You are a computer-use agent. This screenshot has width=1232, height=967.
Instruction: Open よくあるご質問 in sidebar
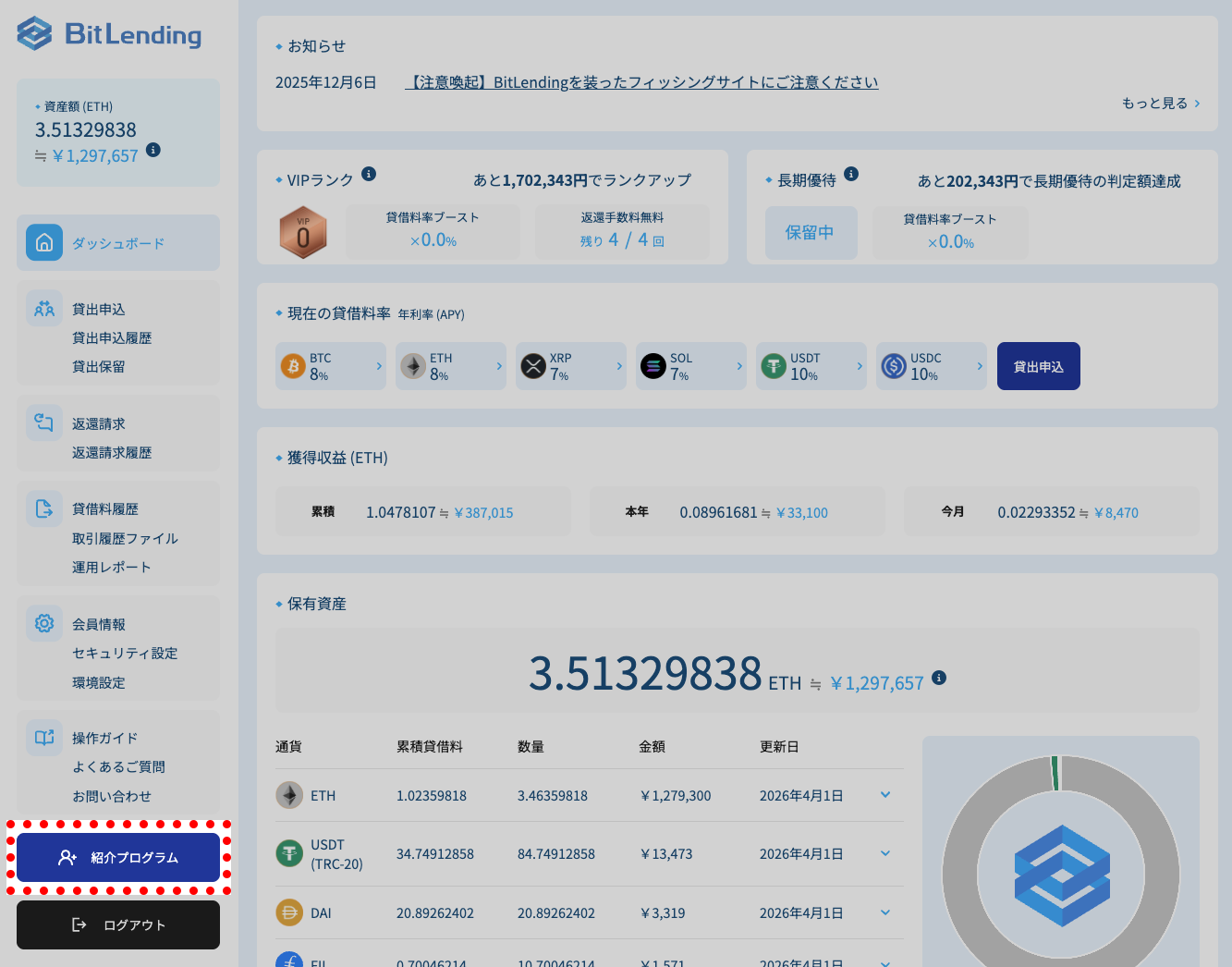click(118, 766)
